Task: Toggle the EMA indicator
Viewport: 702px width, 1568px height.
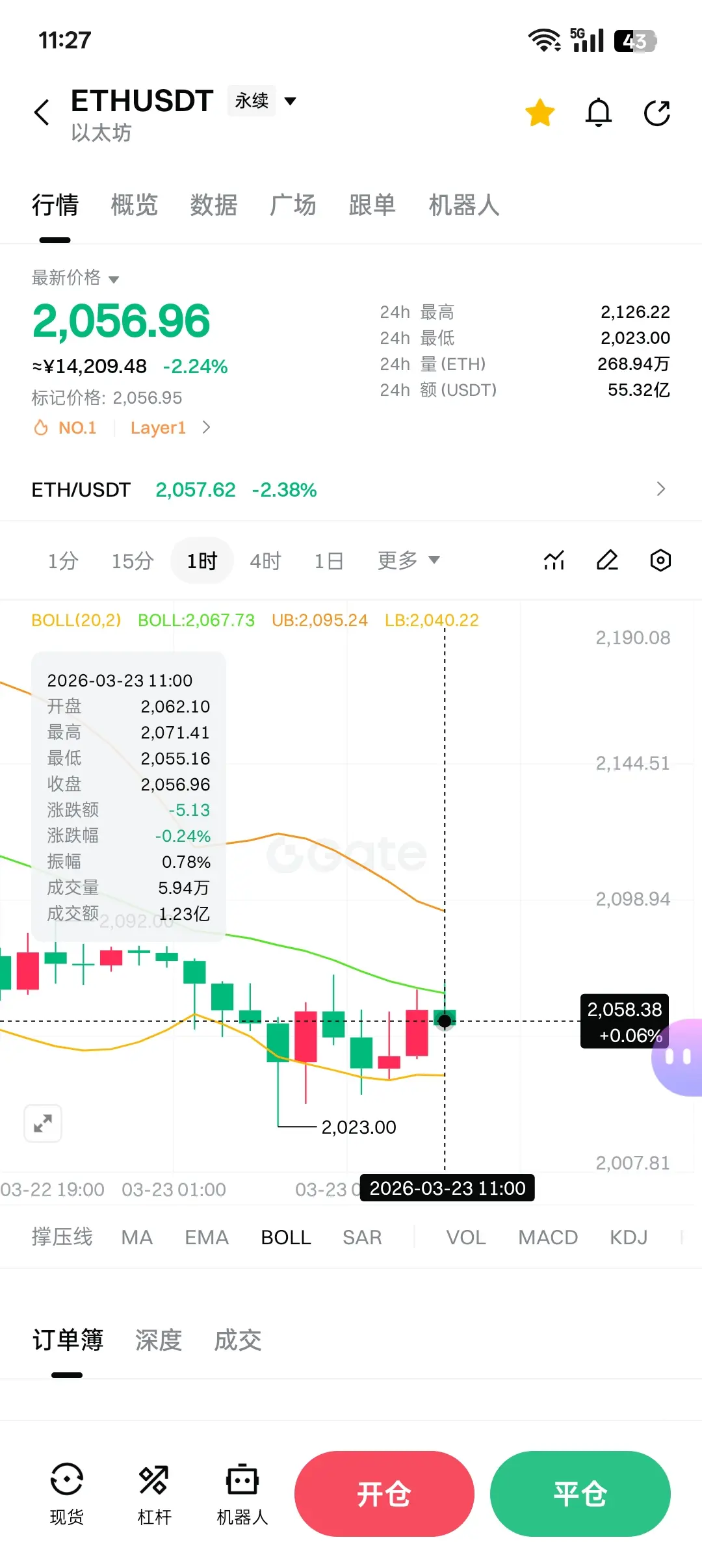Action: click(x=207, y=1237)
